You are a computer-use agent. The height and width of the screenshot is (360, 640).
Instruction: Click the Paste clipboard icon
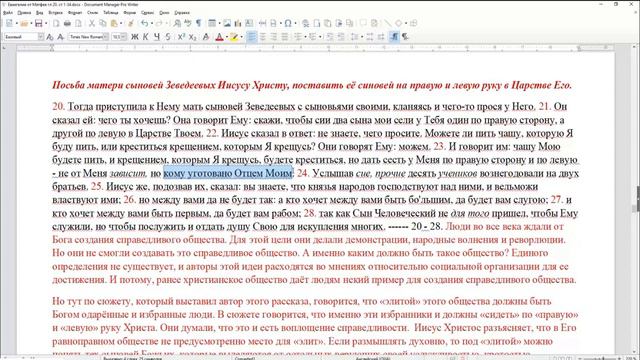[x=114, y=24]
